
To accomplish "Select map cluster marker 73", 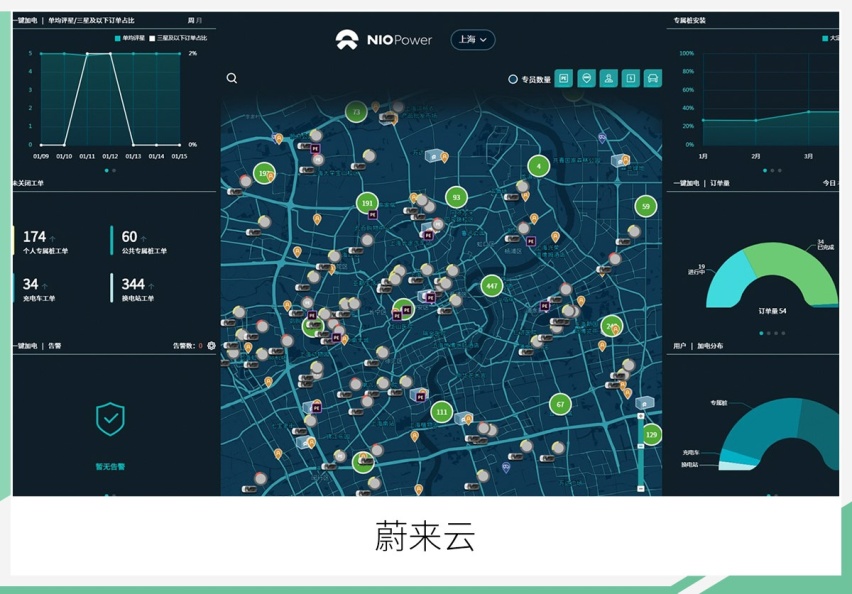I will (356, 112).
